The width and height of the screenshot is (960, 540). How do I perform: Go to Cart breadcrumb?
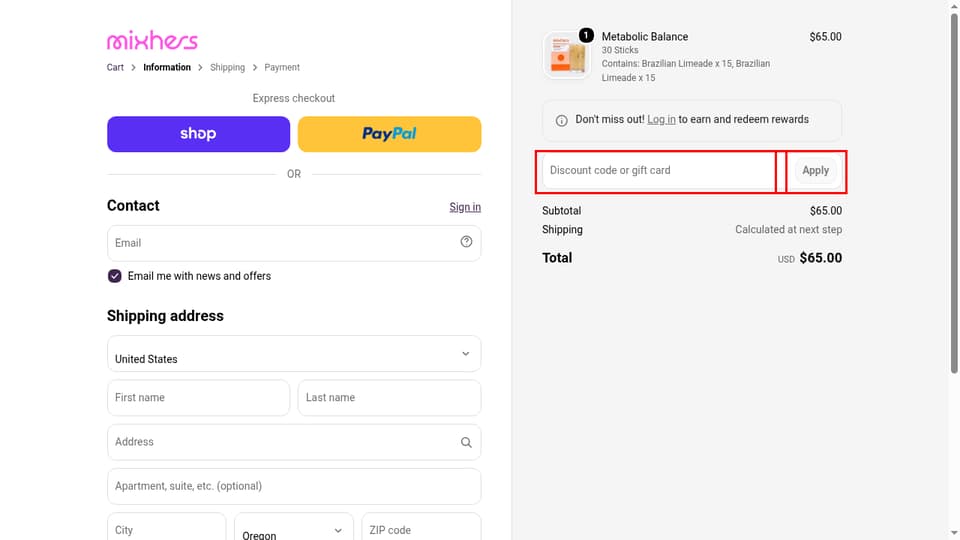115,67
